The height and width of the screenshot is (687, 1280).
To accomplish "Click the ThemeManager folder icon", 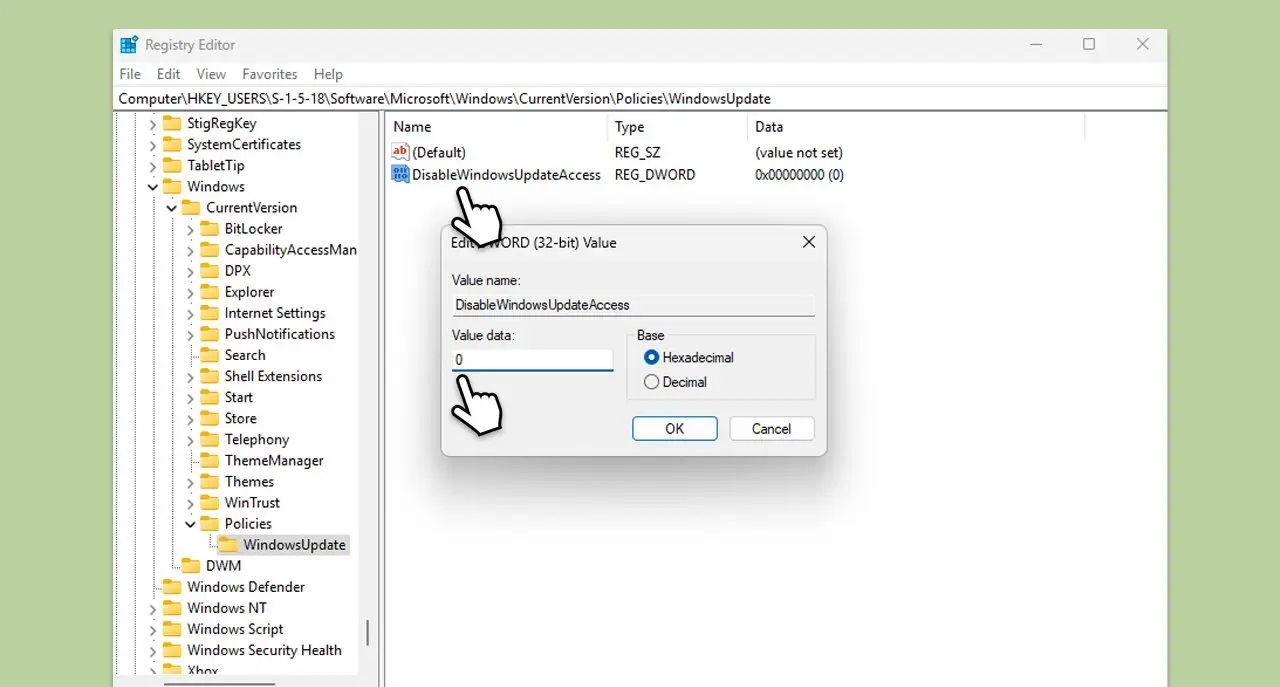I will click(x=209, y=460).
